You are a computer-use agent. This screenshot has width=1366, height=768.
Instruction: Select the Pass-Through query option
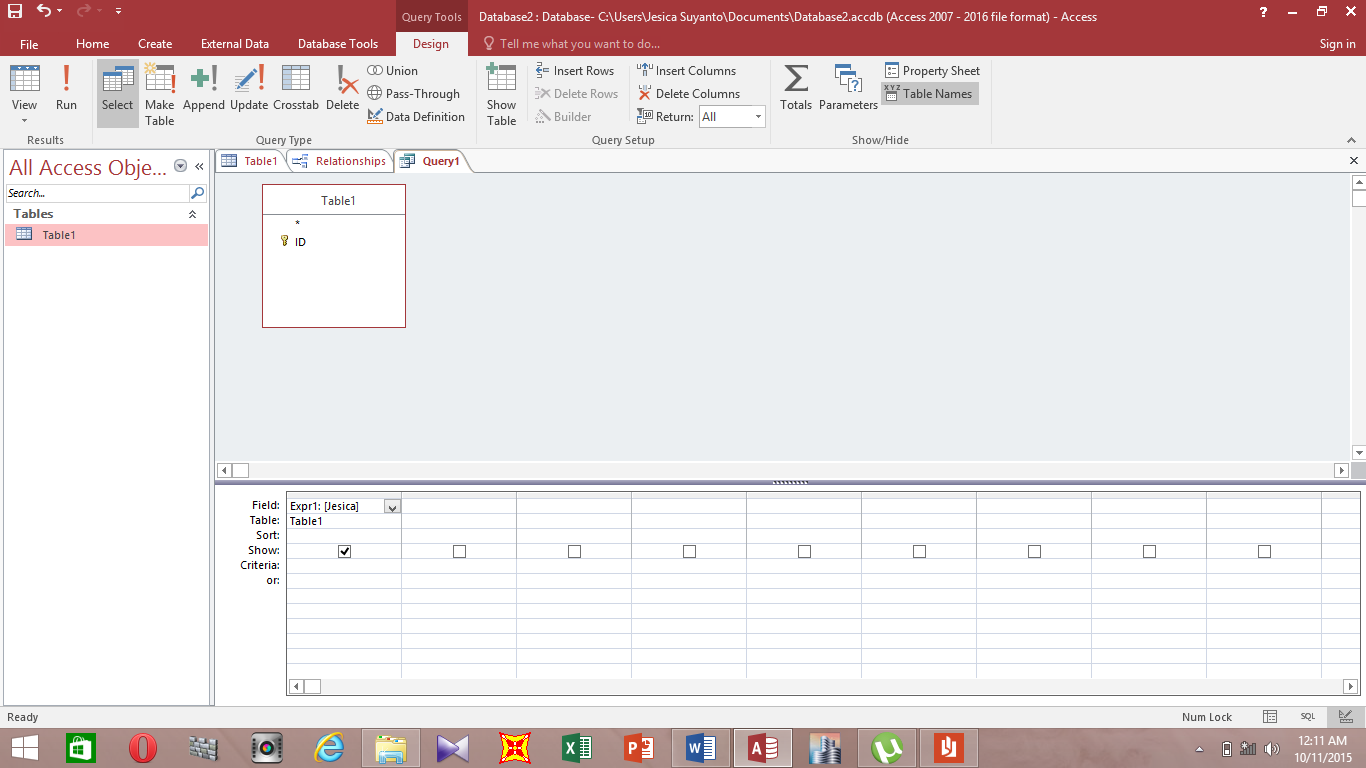point(414,94)
